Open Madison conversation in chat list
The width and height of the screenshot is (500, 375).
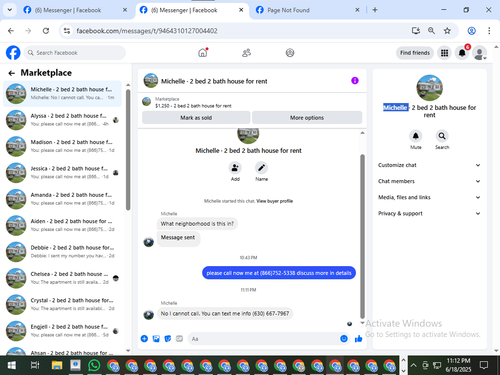coord(62,146)
